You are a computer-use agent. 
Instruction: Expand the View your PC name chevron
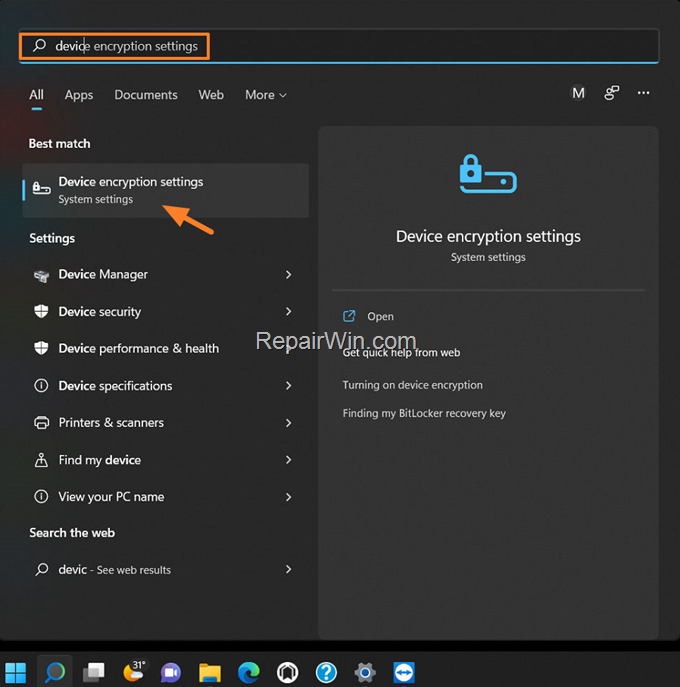pos(288,497)
